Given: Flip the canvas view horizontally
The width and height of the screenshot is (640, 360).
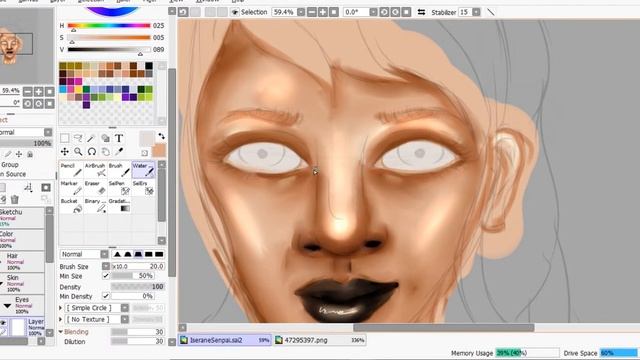Looking at the screenshot, I should tap(421, 12).
